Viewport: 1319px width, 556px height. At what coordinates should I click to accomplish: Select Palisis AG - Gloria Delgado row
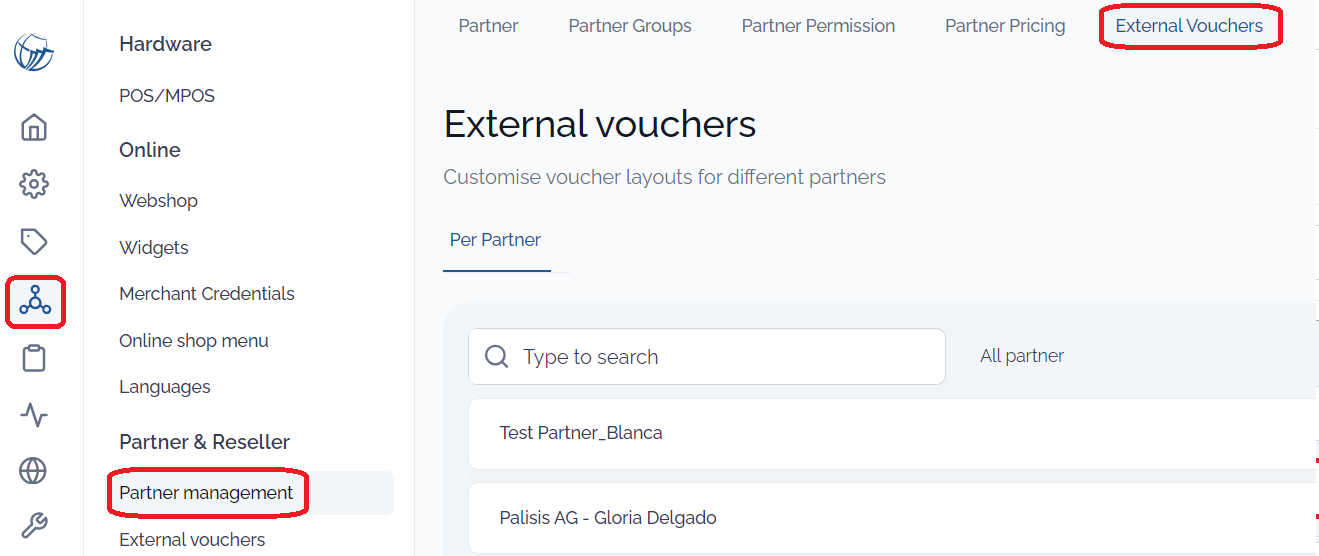(893, 518)
